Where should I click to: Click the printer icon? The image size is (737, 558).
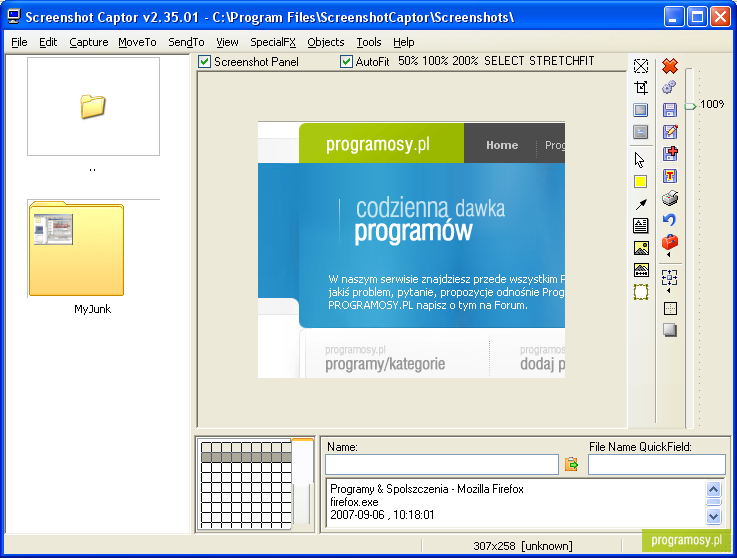click(670, 198)
